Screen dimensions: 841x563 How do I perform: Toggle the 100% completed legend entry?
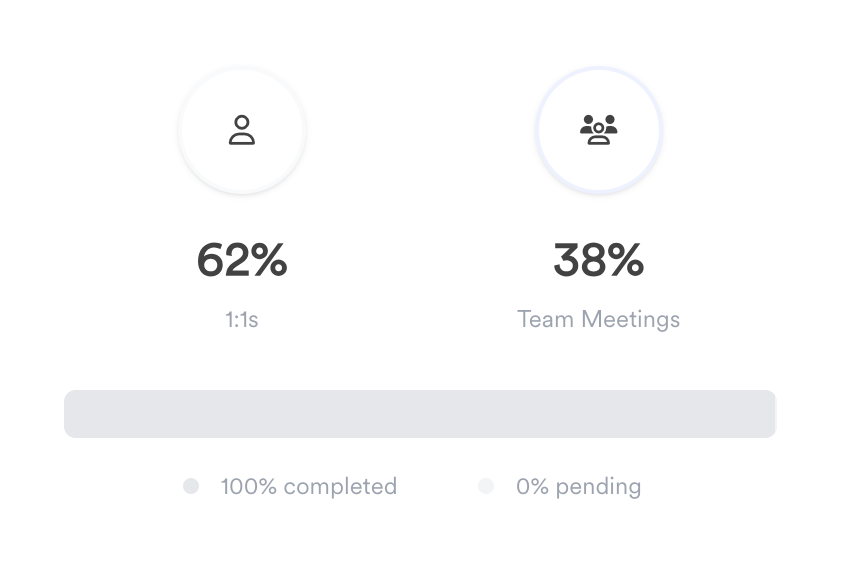click(x=290, y=486)
